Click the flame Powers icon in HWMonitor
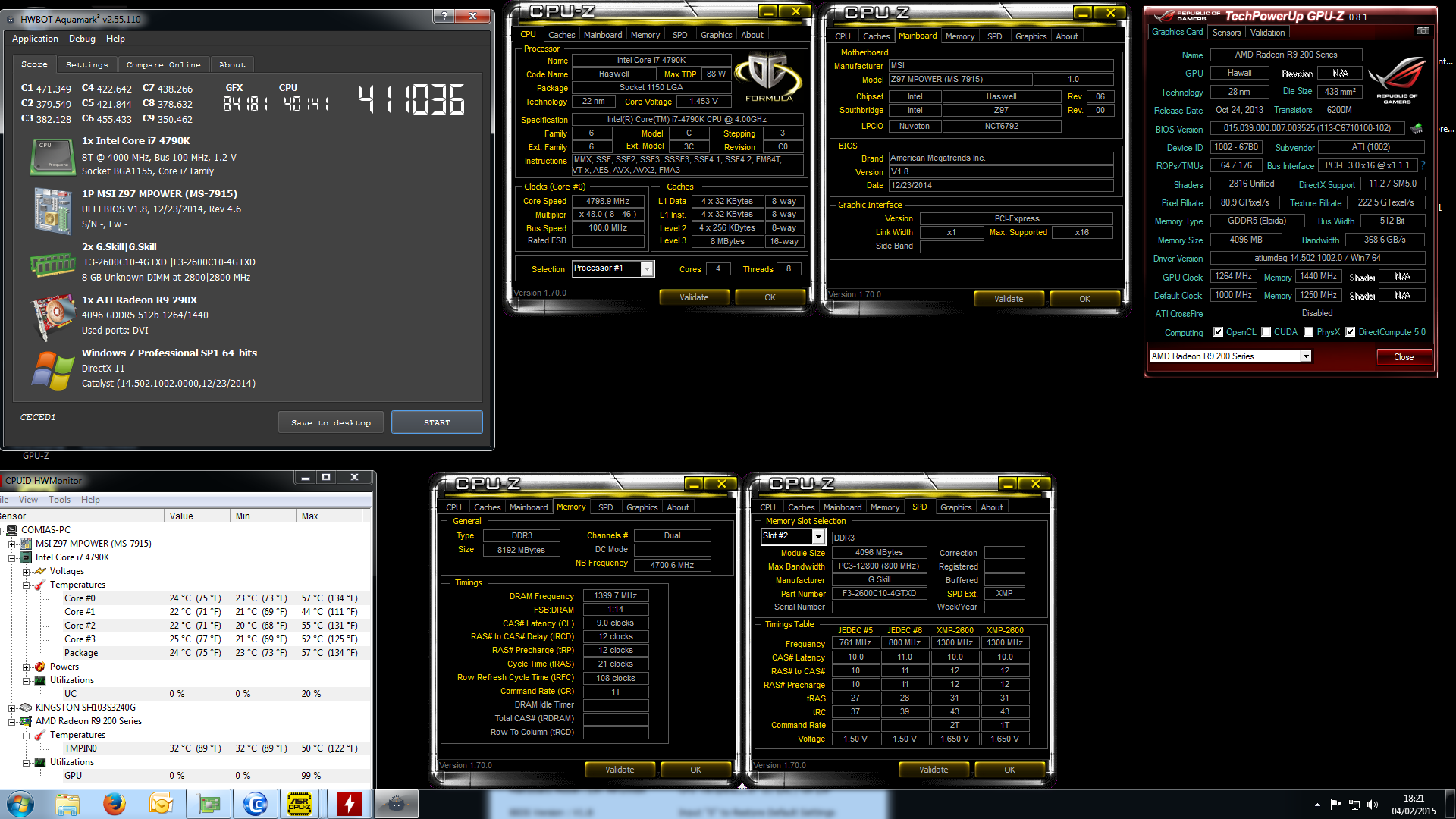The image size is (1456, 819). [x=40, y=667]
